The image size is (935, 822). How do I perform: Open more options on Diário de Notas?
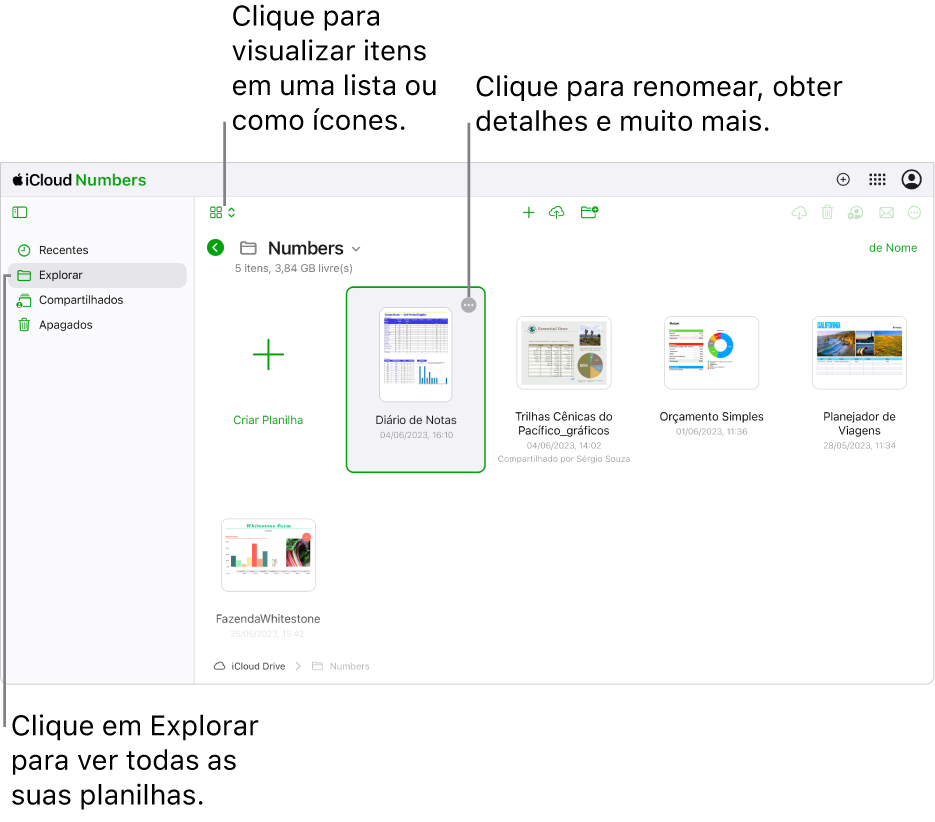point(469,305)
